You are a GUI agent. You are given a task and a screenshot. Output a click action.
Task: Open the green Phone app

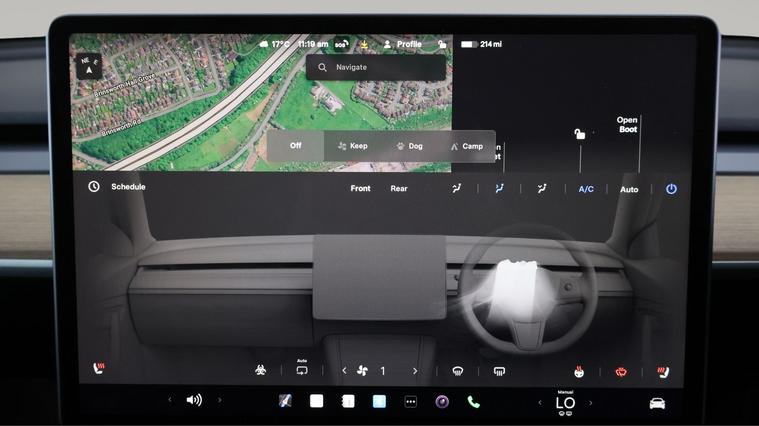[x=473, y=402]
